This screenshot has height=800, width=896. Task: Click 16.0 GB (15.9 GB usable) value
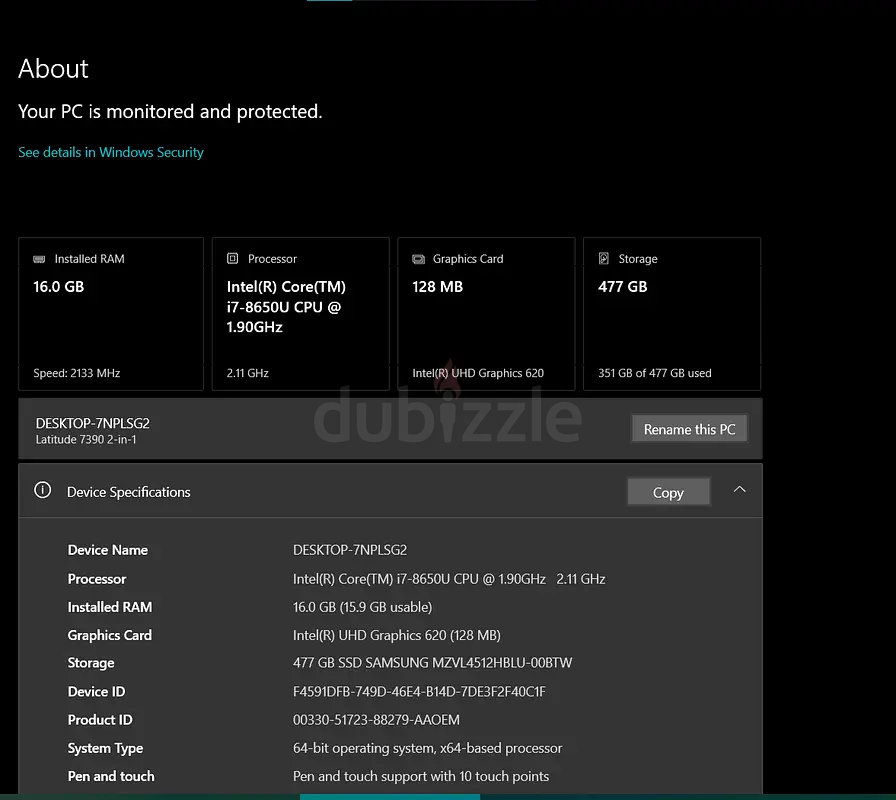pos(362,607)
